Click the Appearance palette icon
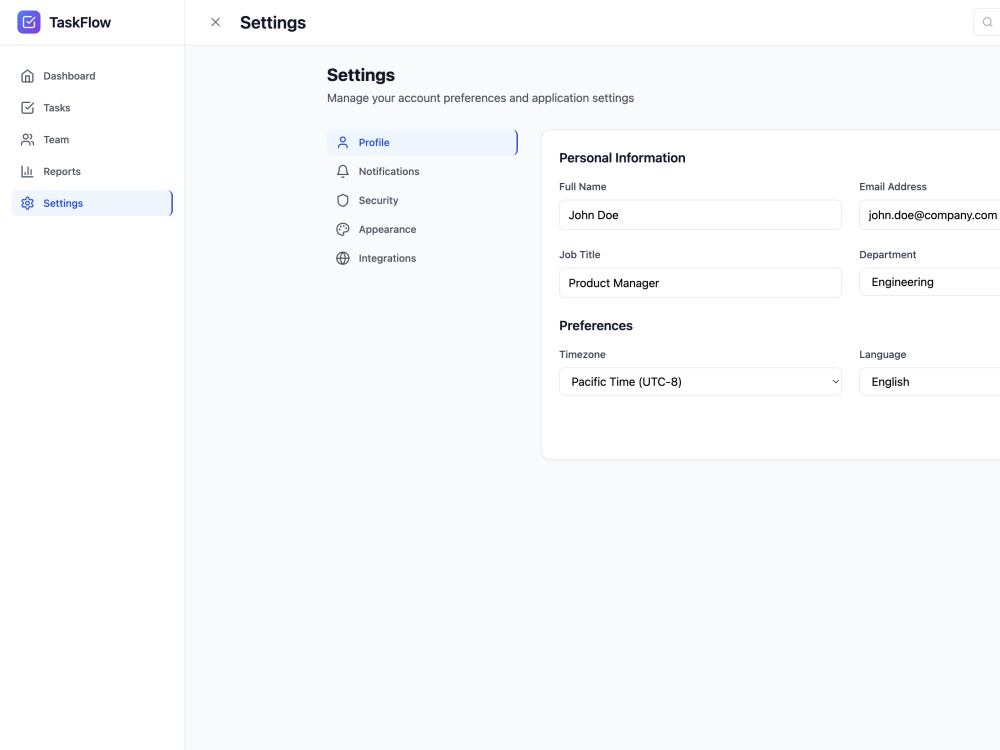 pyautogui.click(x=342, y=230)
